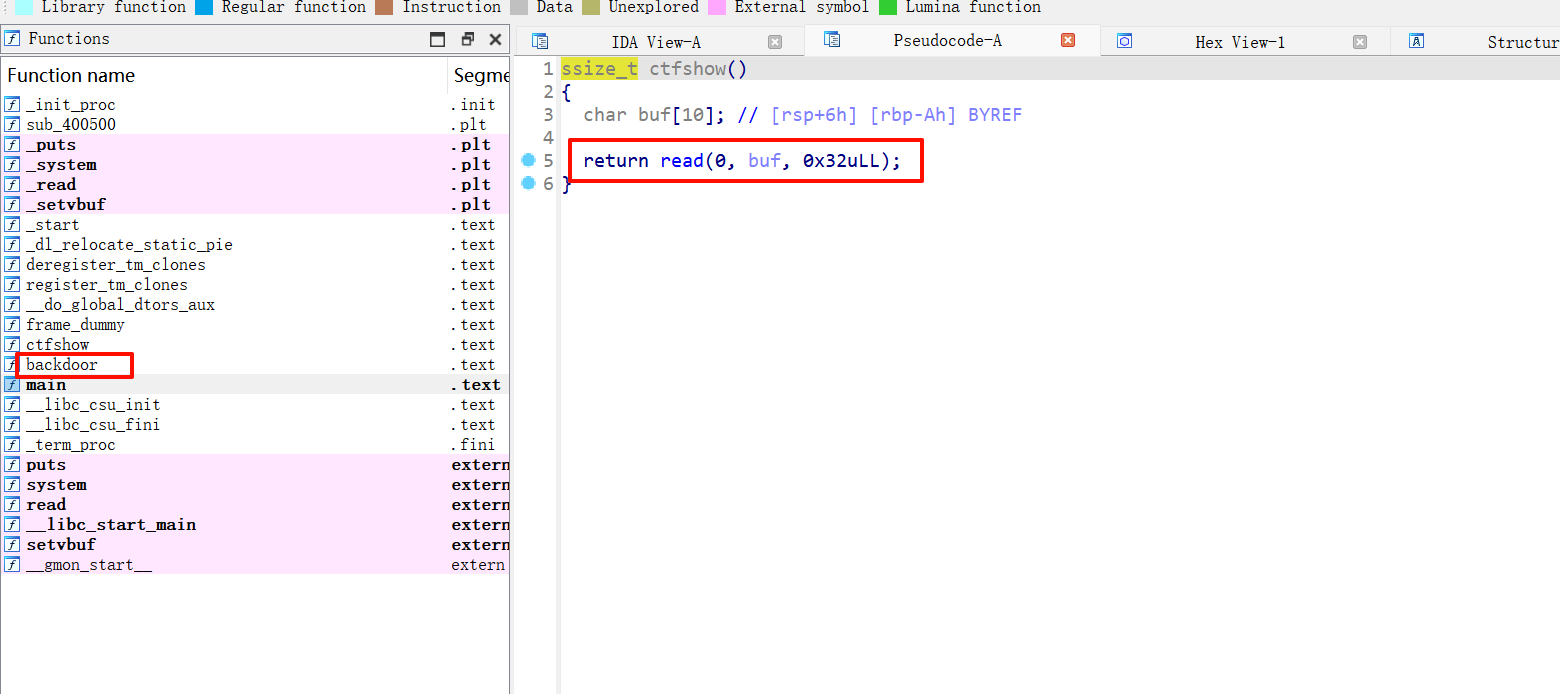Sort by Function name column header
The image size is (1560, 694).
coord(70,76)
